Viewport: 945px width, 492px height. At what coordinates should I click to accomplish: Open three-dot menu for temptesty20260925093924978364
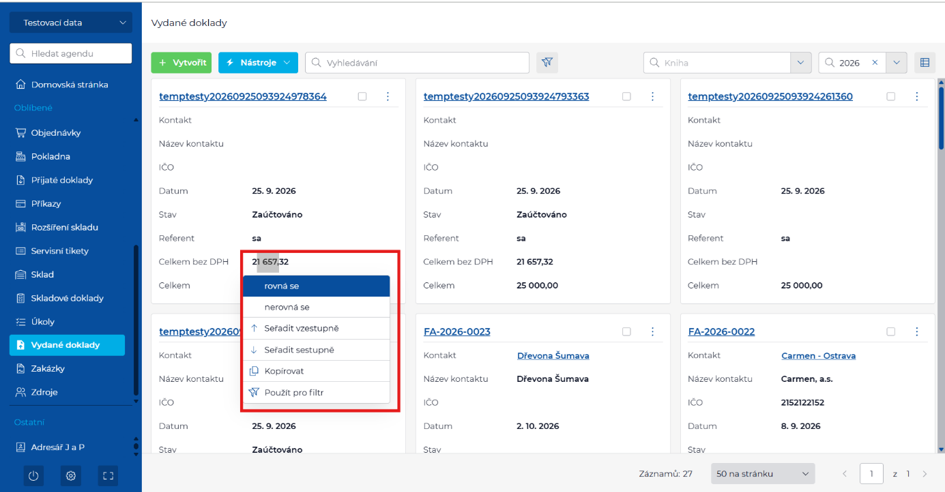point(388,96)
